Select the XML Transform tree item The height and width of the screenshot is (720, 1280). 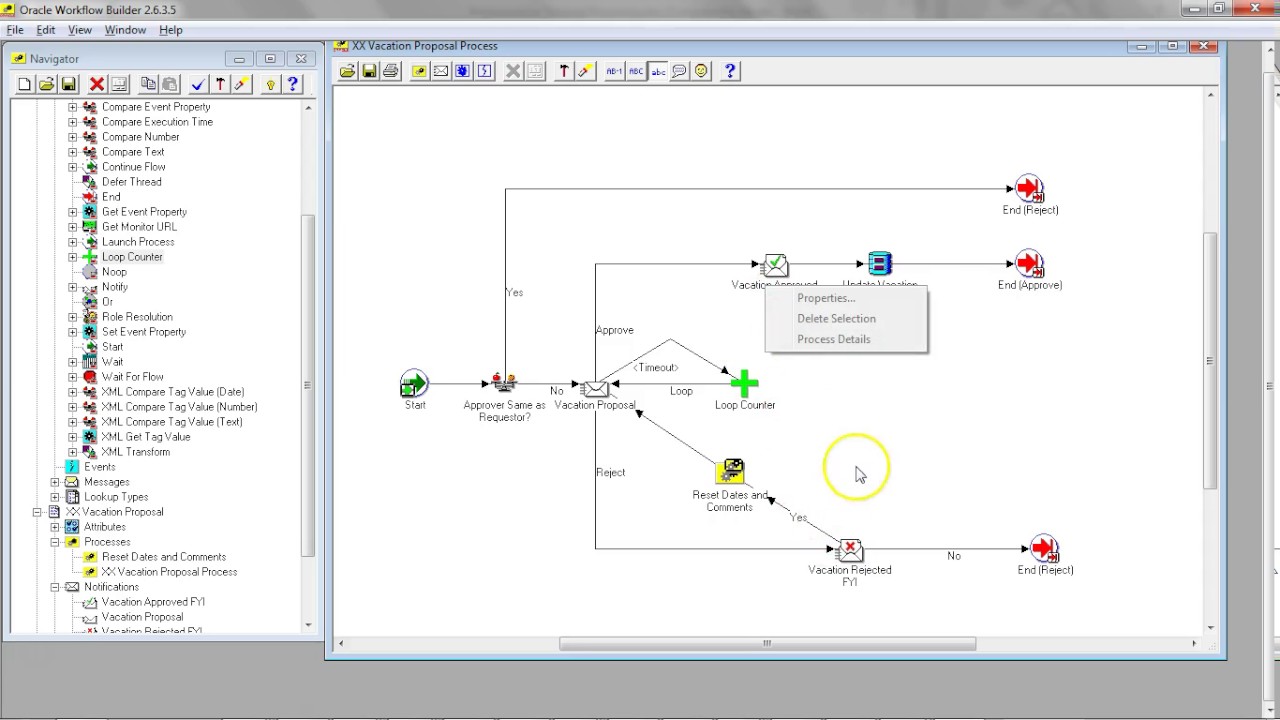pyautogui.click(x=135, y=452)
